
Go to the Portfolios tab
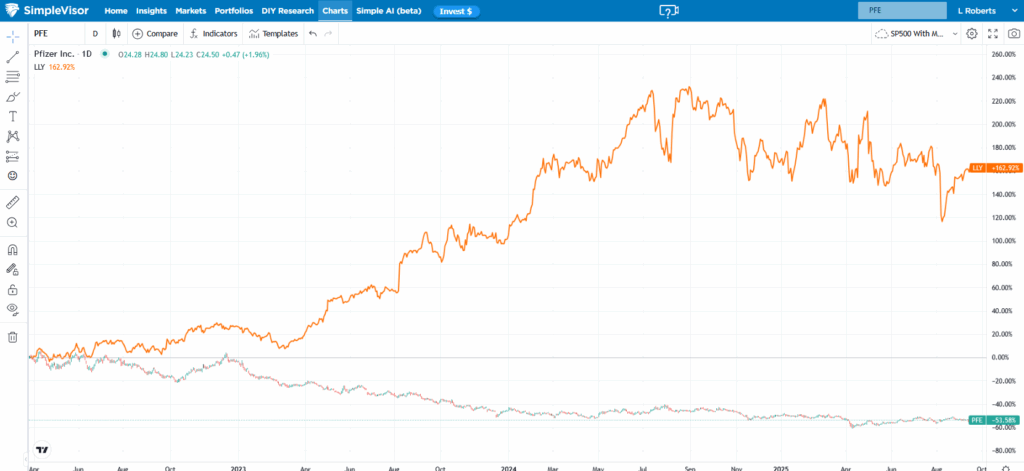click(234, 10)
